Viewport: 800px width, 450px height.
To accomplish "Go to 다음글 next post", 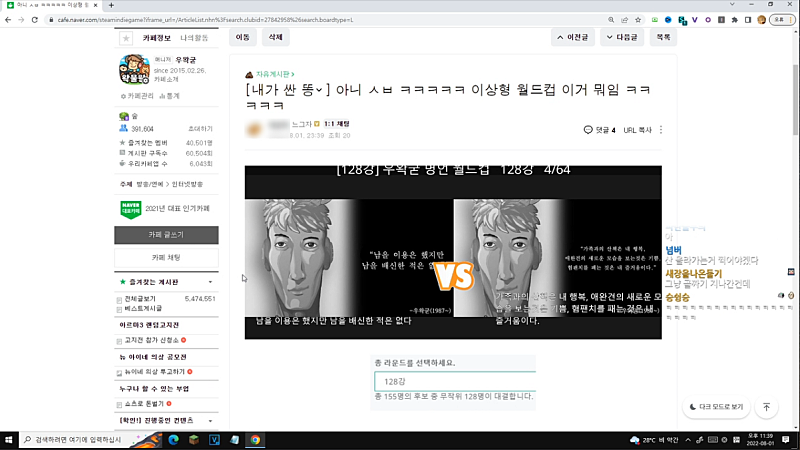I will 622,37.
